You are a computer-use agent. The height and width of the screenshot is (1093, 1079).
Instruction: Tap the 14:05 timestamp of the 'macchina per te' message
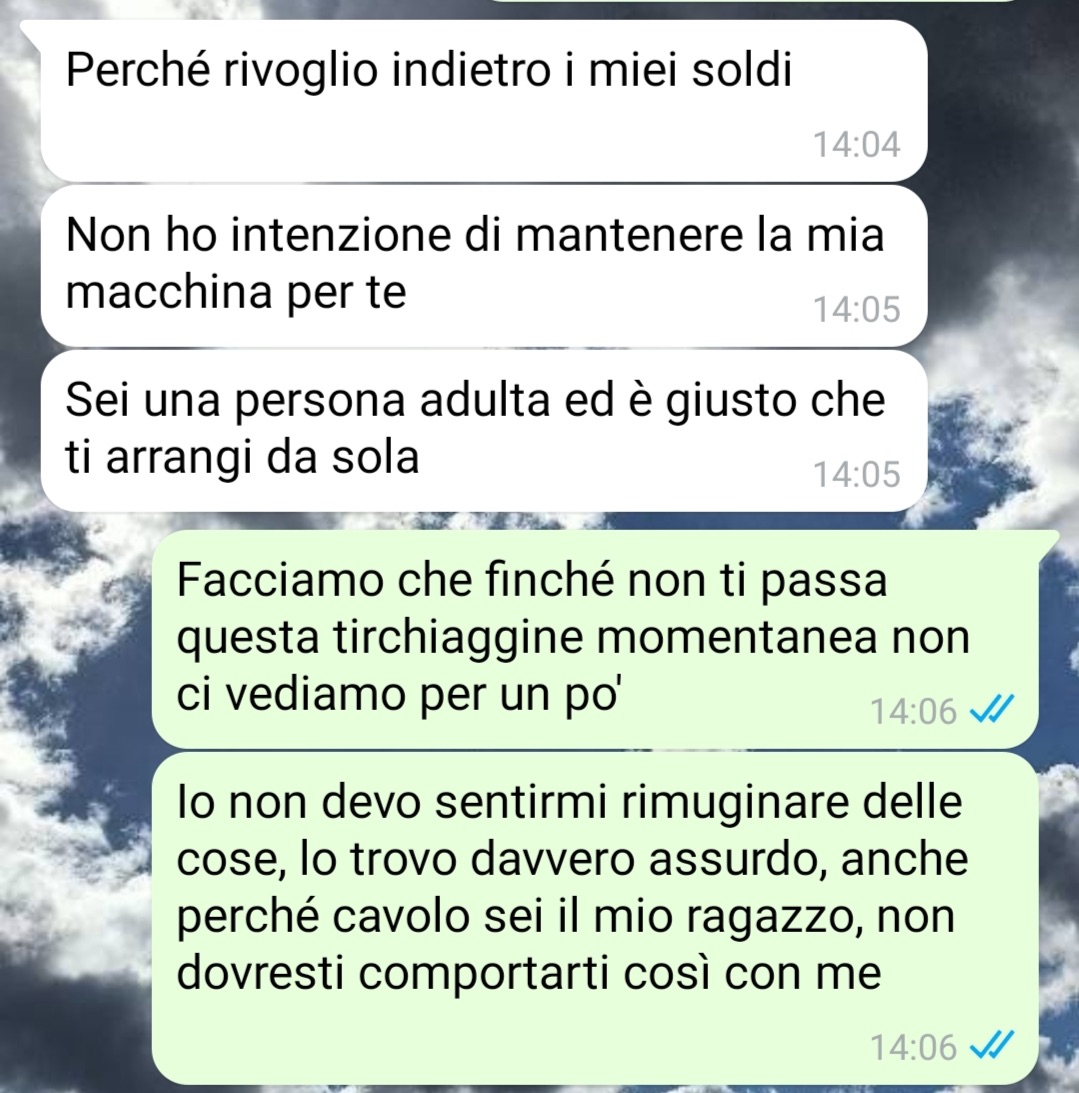coord(857,309)
